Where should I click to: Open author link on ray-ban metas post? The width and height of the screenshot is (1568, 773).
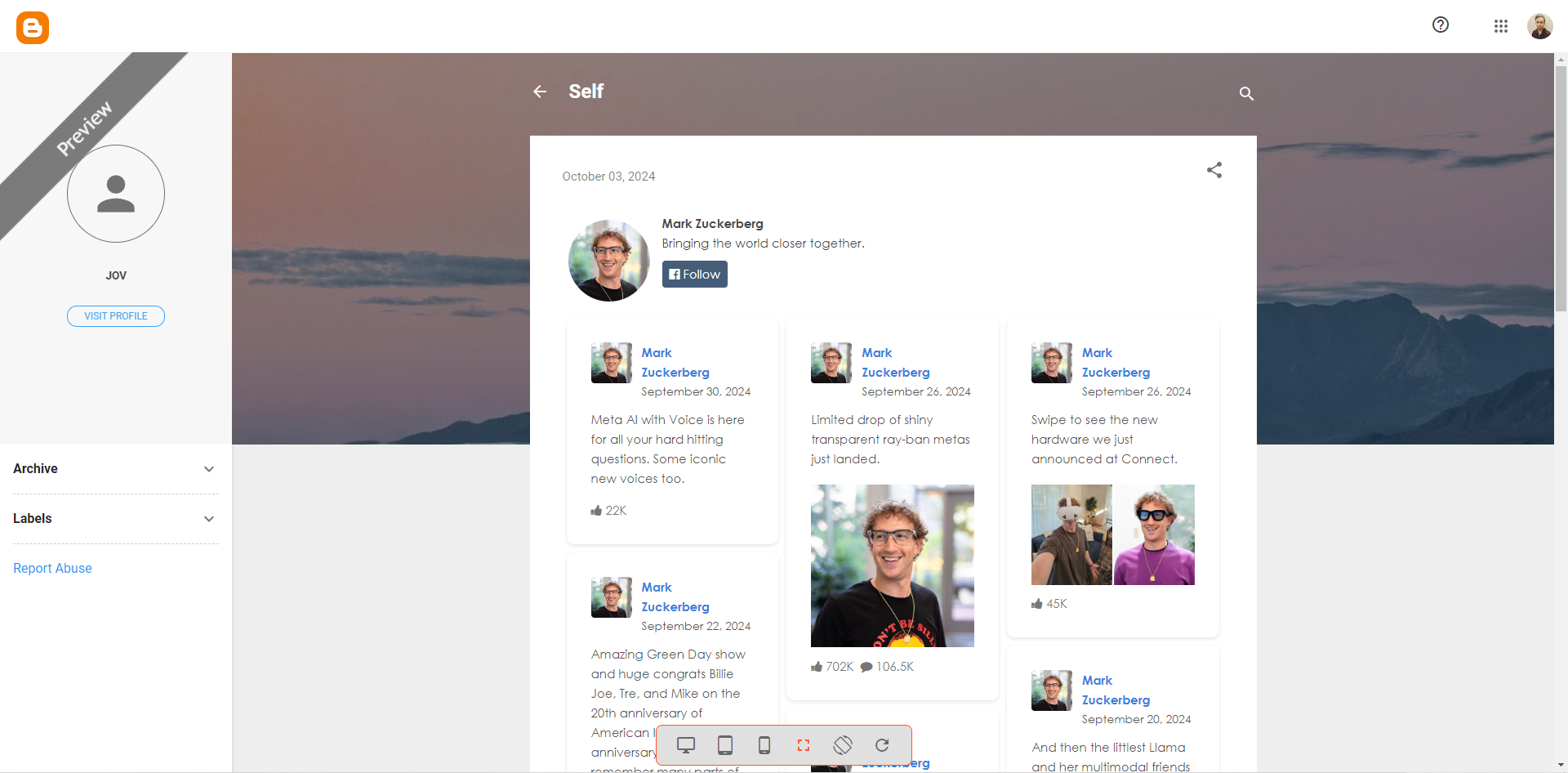tap(896, 363)
